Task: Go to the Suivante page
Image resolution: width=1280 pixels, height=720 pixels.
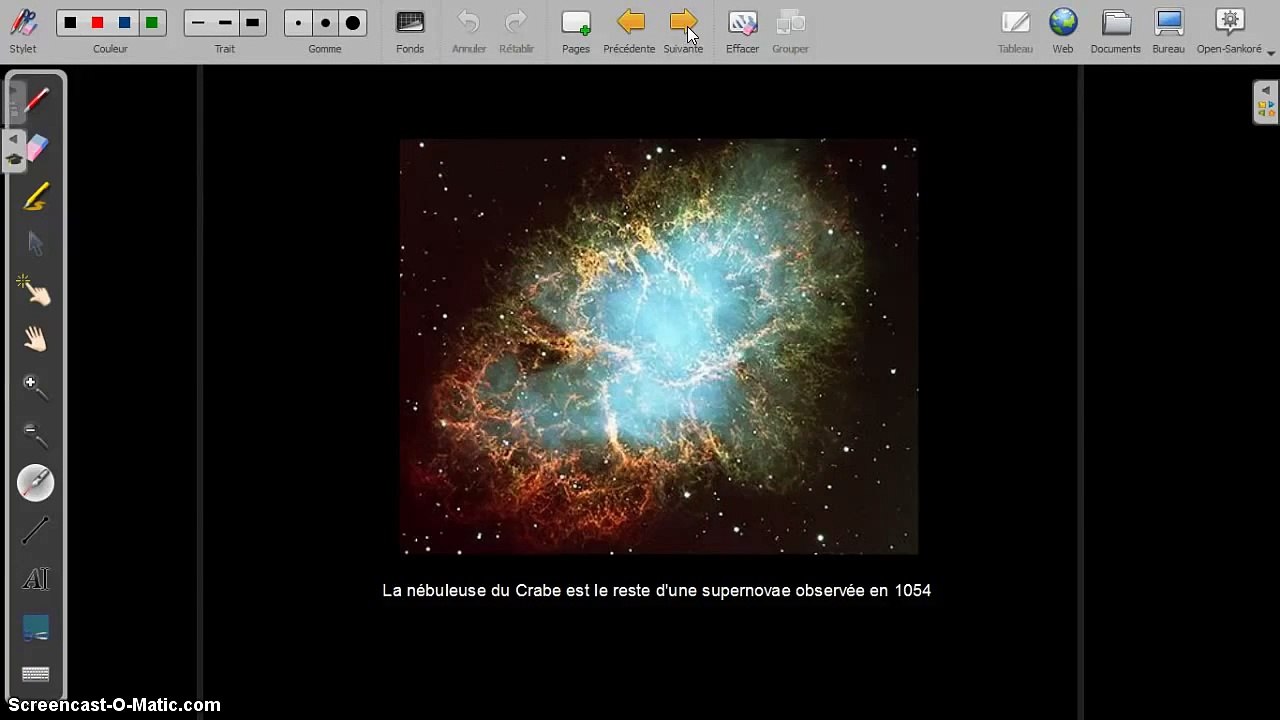Action: coord(683,31)
